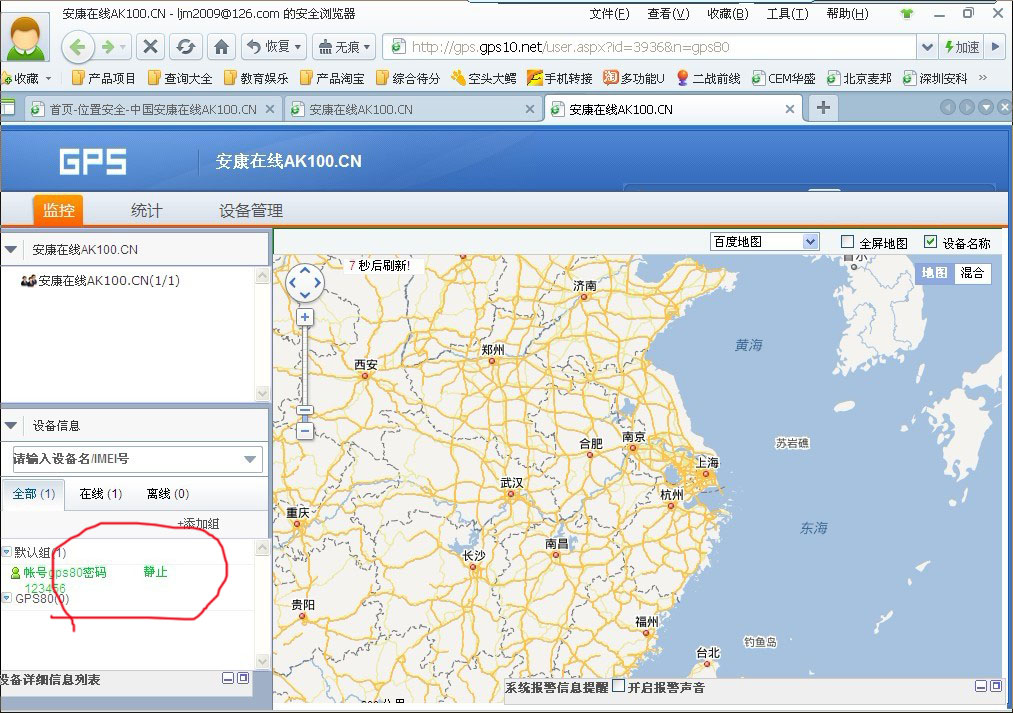Go to the browser home page icon

point(221,46)
